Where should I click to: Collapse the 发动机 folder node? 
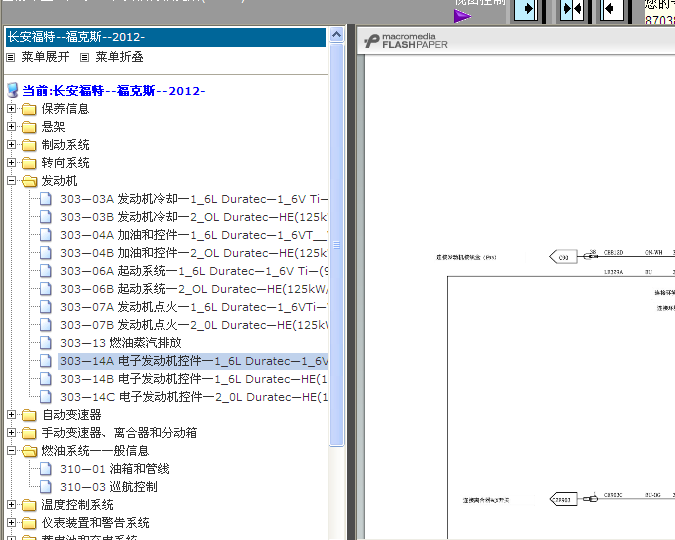(12, 181)
